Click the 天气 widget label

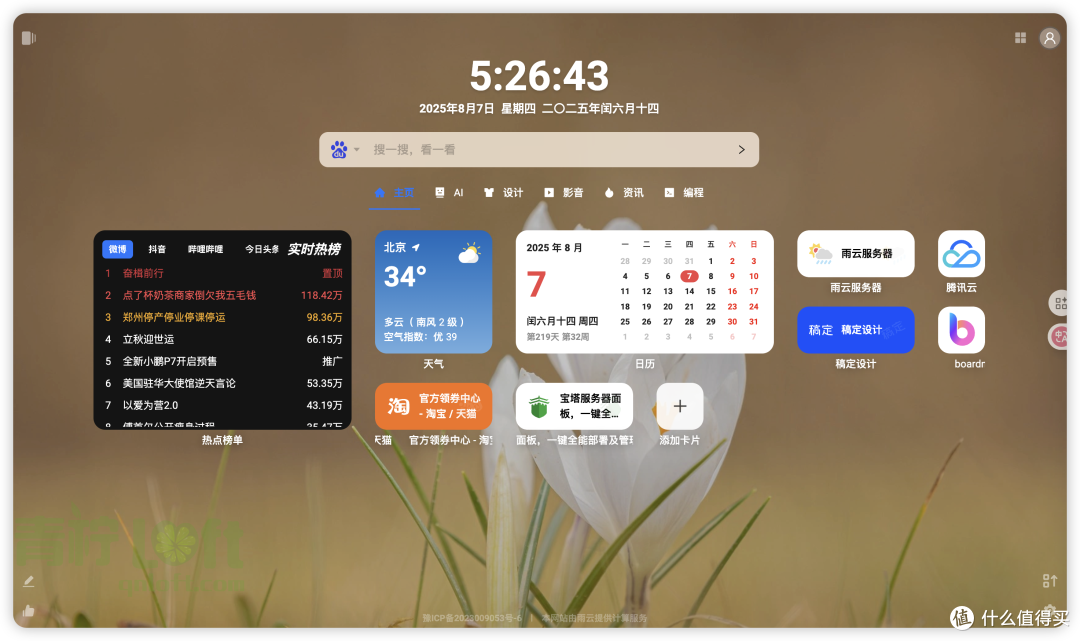point(433,364)
